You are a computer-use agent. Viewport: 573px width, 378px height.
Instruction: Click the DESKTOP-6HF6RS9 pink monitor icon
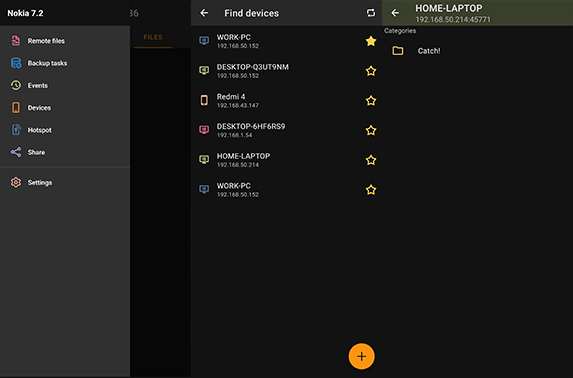204,130
